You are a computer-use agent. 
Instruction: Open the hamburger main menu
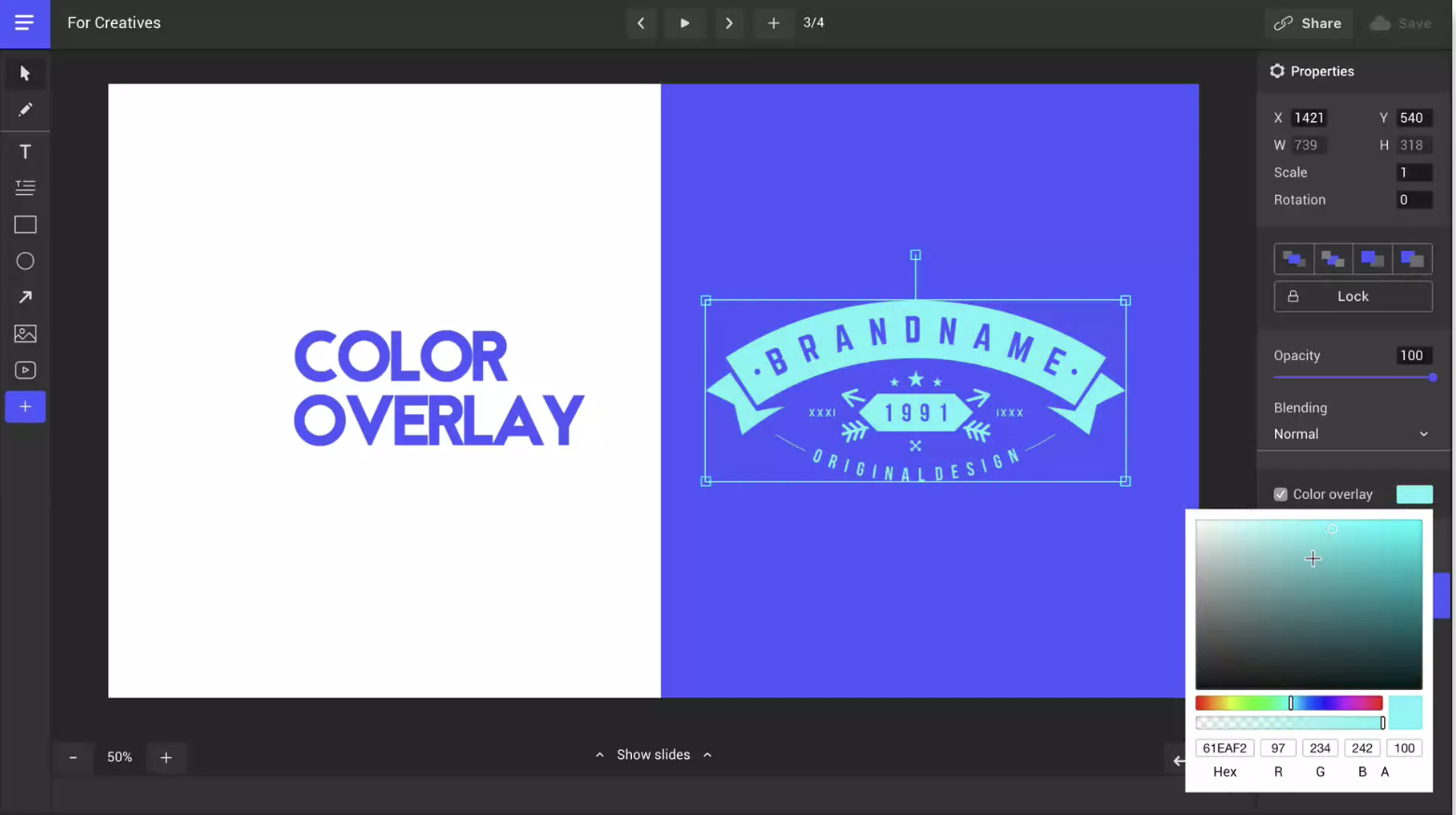(x=24, y=23)
